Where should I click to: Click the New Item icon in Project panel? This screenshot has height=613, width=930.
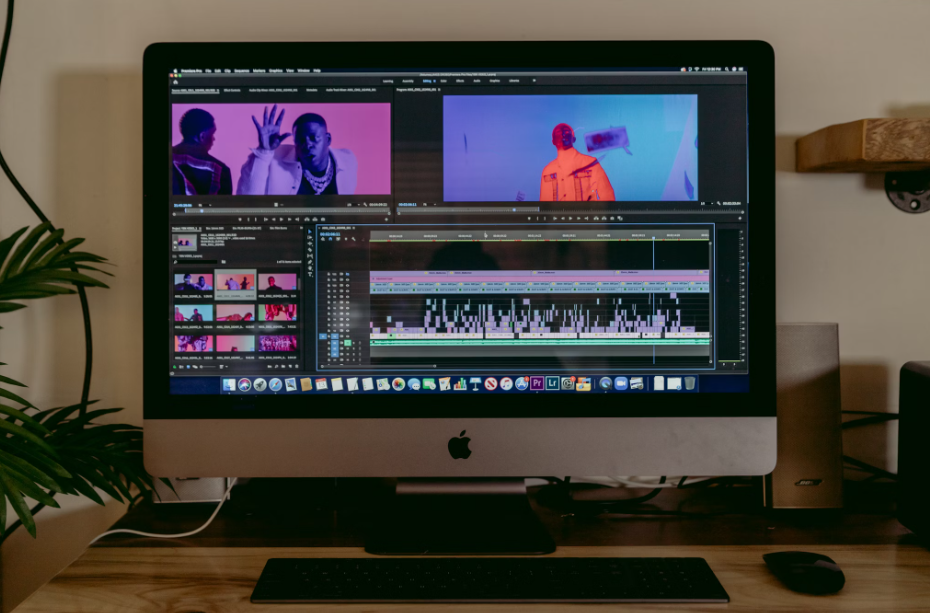tap(290, 367)
